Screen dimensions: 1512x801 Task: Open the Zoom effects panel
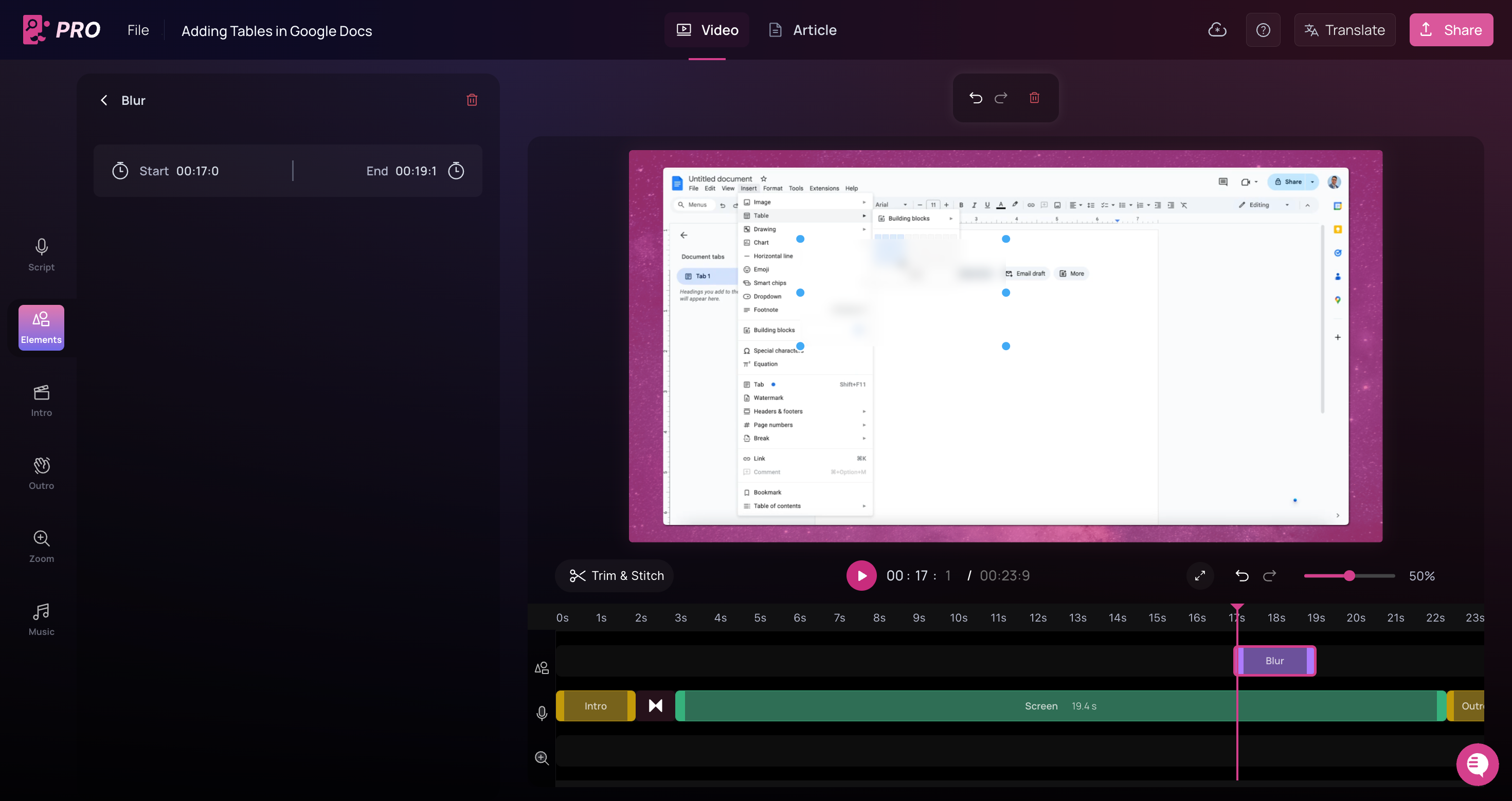[41, 547]
